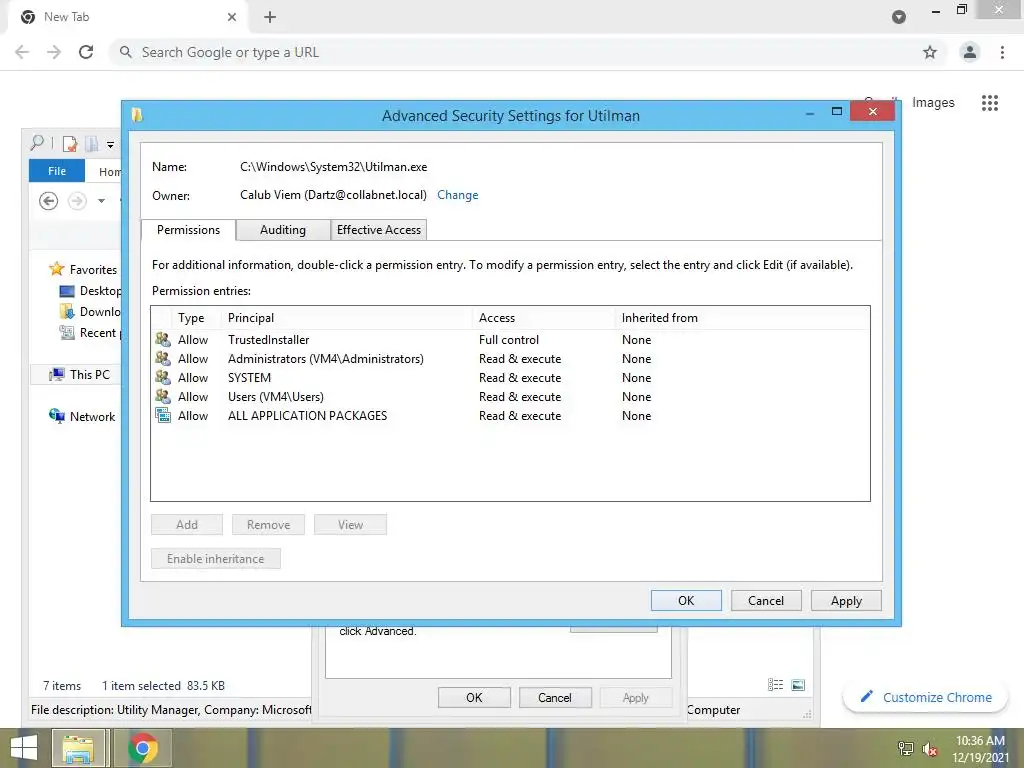This screenshot has width=1024, height=768.
Task: Click the folder icon in dialog title bar
Action: tap(137, 115)
